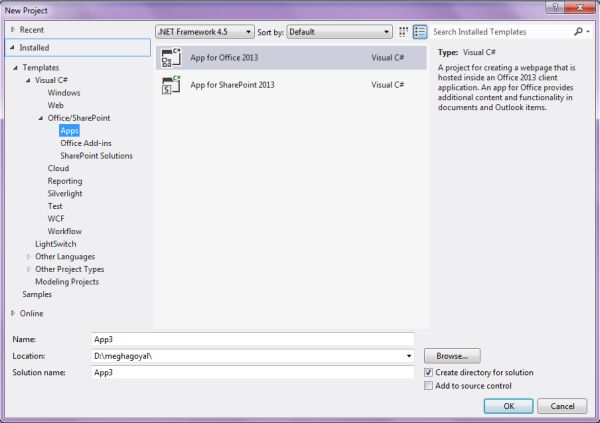Select the Apps category
Screen dimensions: 600x423
69,131
